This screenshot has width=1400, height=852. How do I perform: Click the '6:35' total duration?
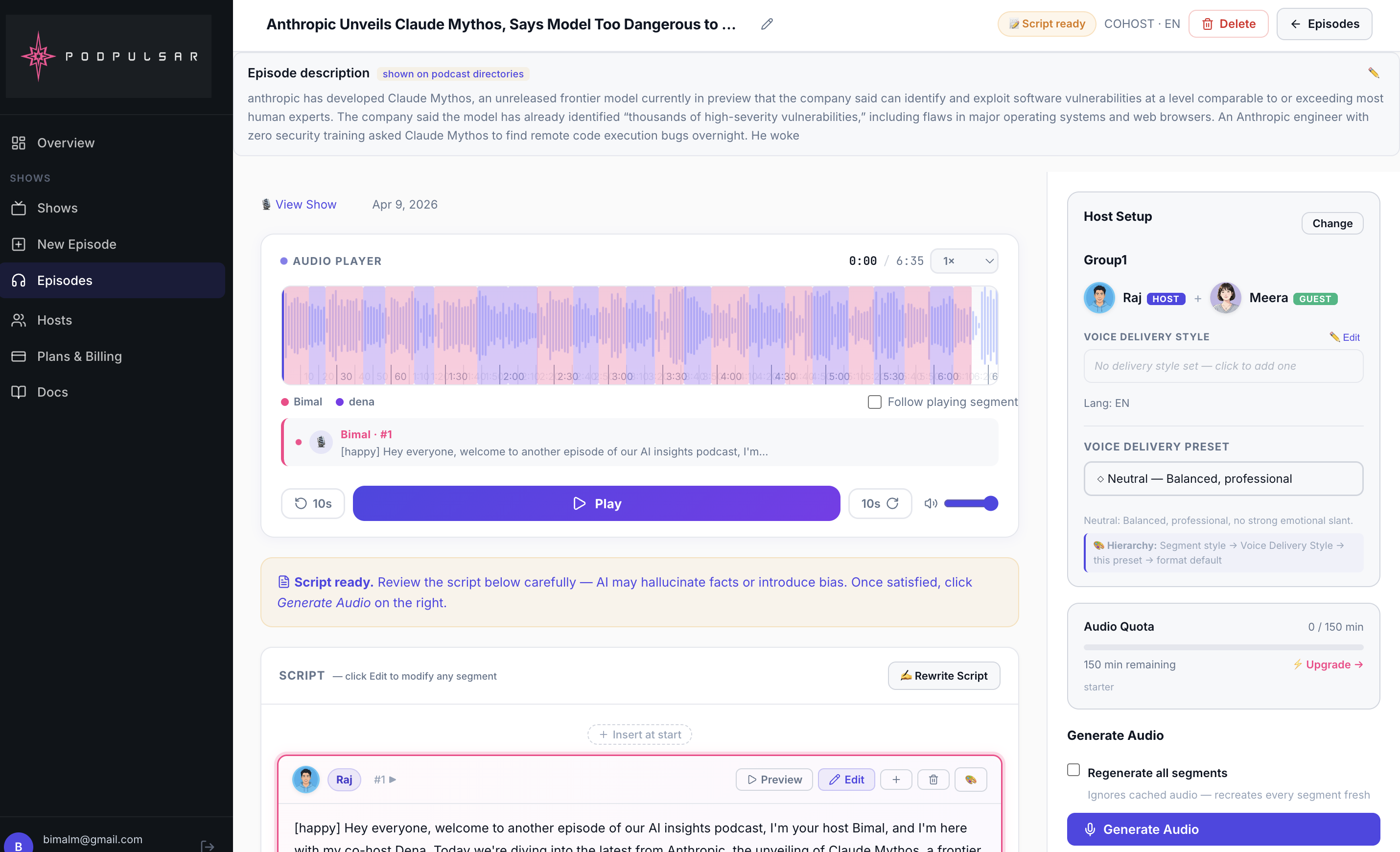click(910, 260)
